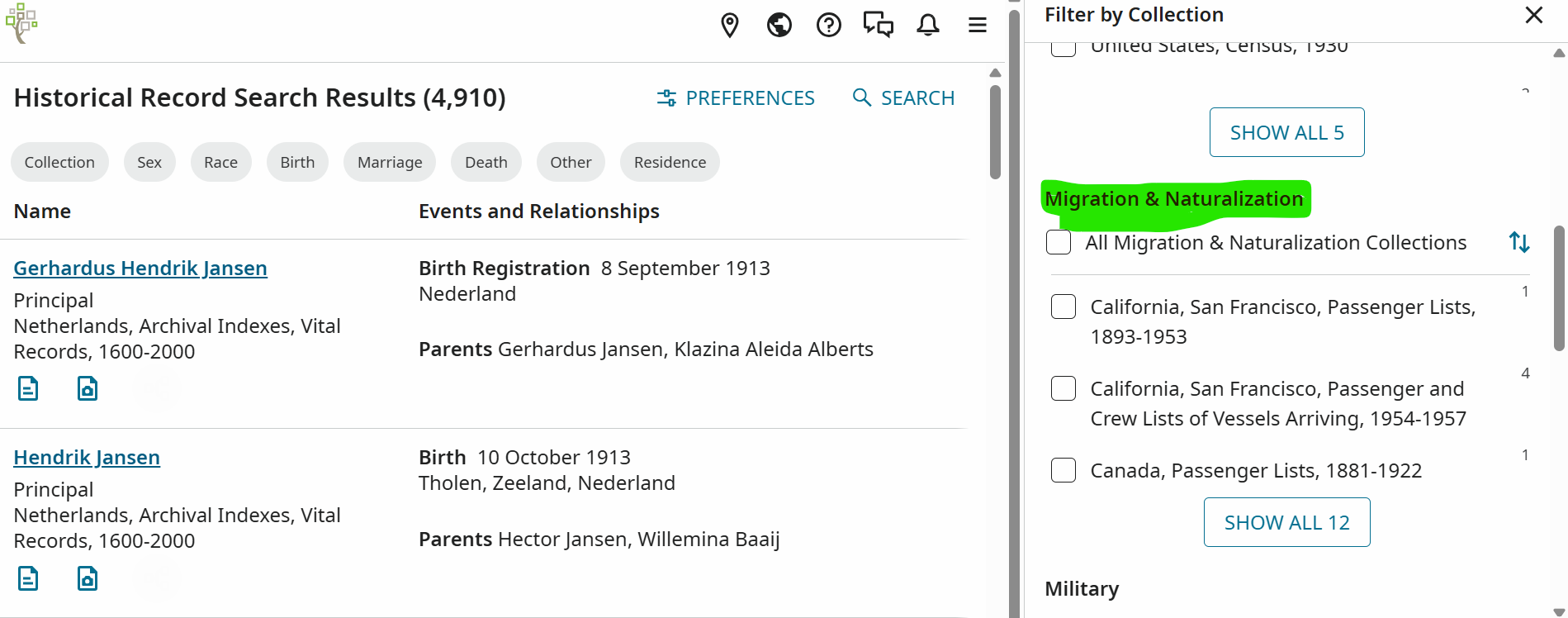This screenshot has height=618, width=1568.
Task: Open the hamburger menu
Action: point(978,26)
